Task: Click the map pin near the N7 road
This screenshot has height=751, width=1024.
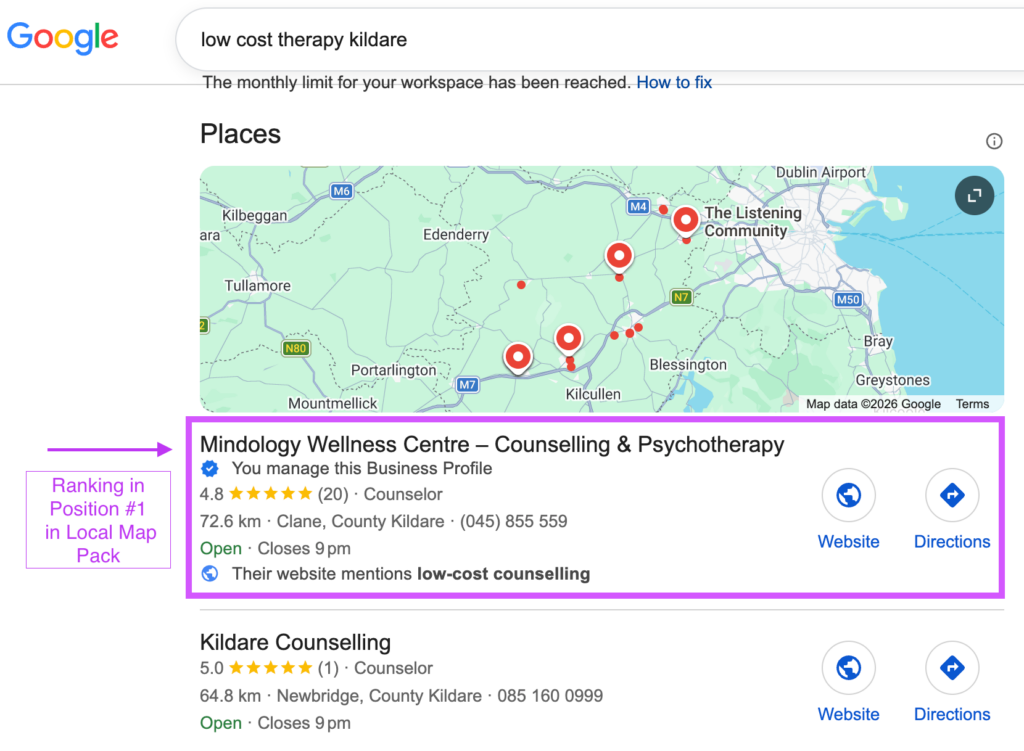Action: coord(618,257)
